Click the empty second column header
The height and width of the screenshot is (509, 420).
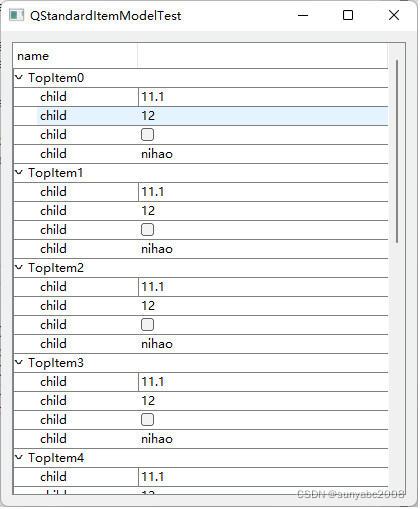click(x=263, y=56)
